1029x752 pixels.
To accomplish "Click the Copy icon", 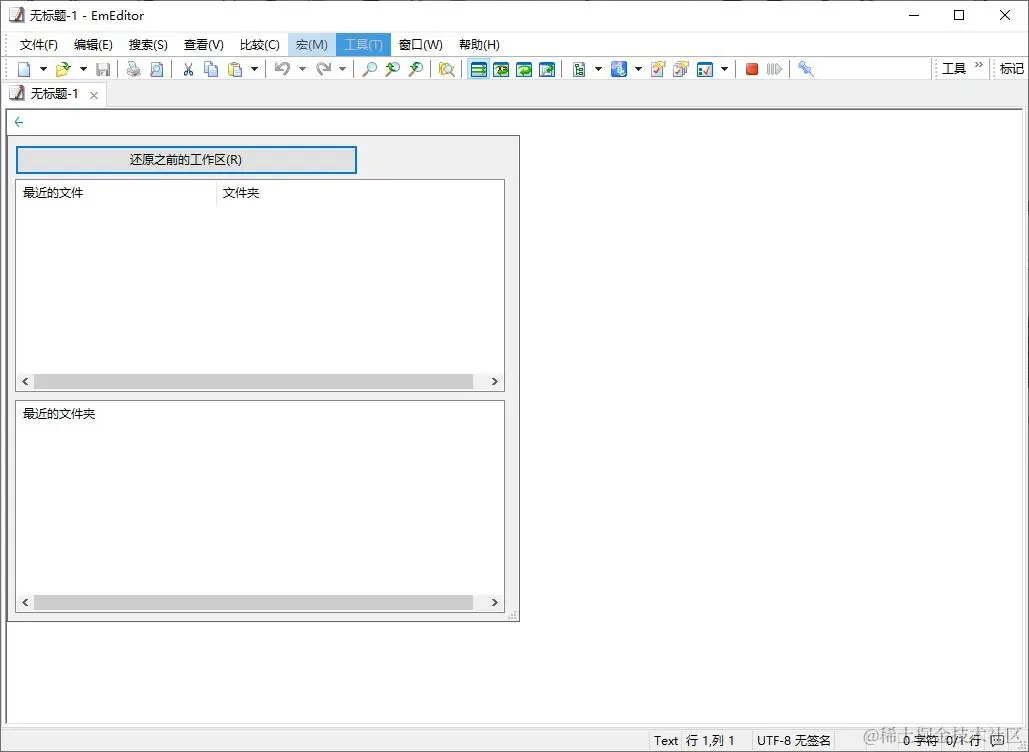I will (211, 69).
